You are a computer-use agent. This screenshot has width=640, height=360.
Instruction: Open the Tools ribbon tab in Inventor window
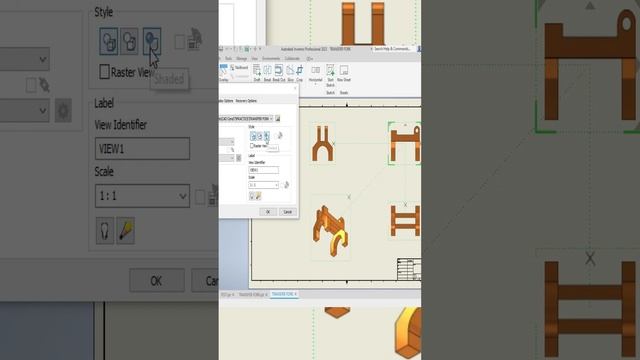pyautogui.click(x=229, y=58)
